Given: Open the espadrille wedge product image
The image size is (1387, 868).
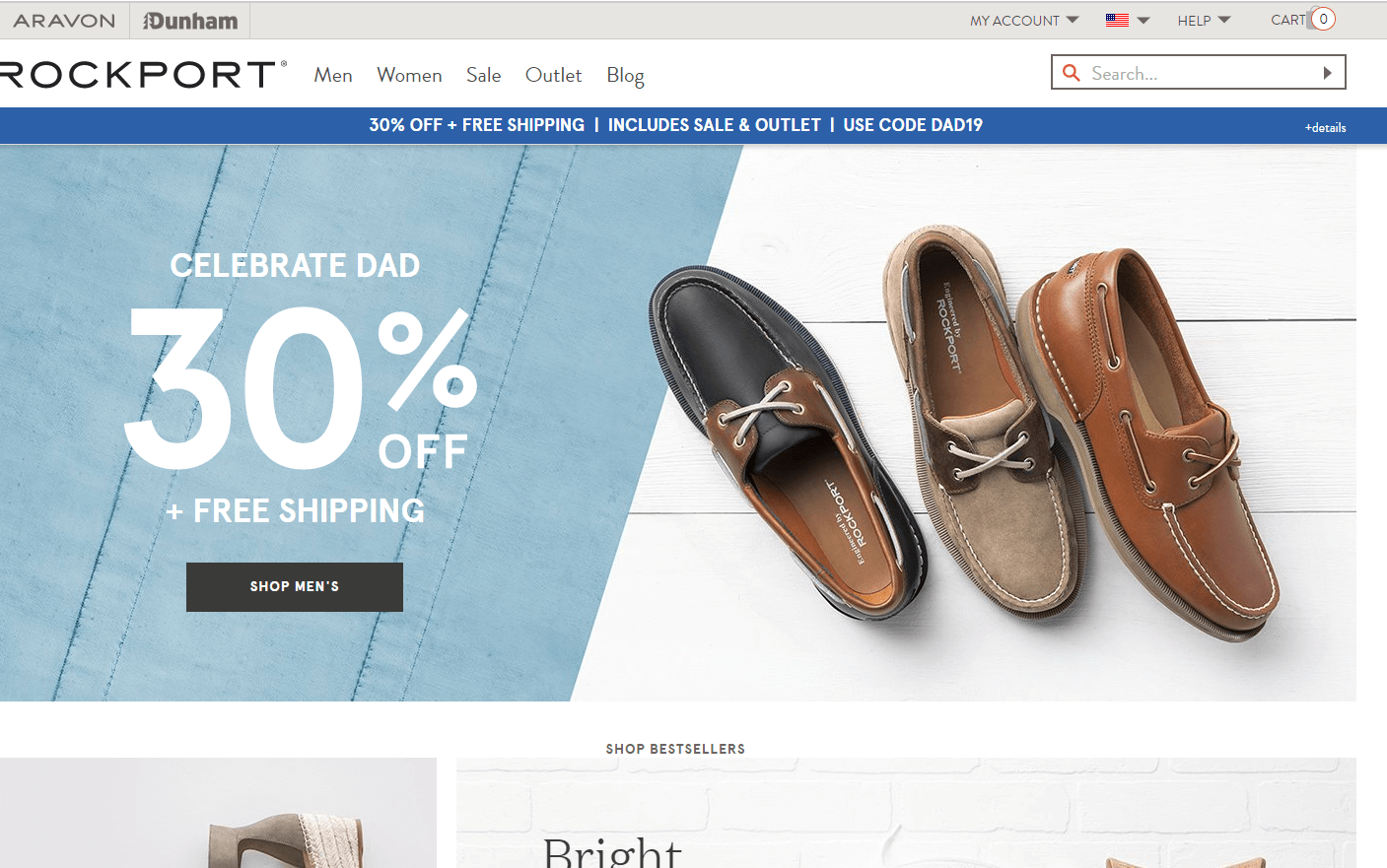Looking at the screenshot, I should coord(218,813).
